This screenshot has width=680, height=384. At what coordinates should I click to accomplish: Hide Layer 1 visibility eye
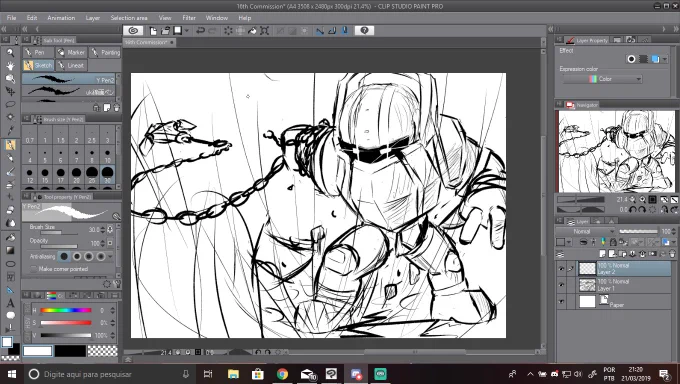click(x=562, y=285)
